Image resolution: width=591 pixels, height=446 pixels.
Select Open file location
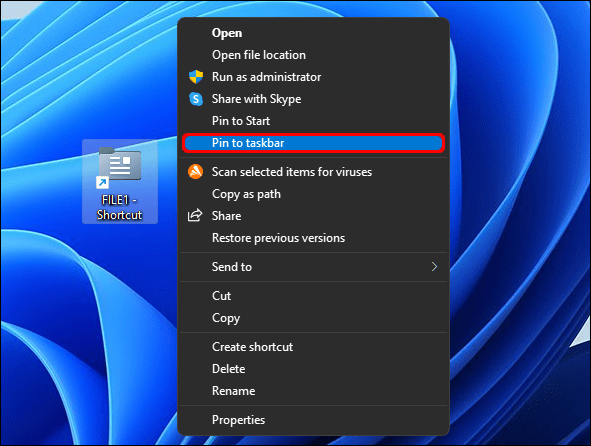coord(259,55)
